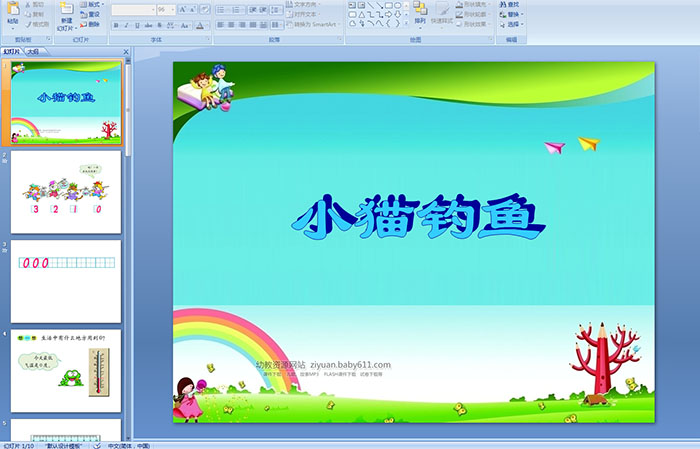The height and width of the screenshot is (449, 700).
Task: Select the Right Arrow shape
Action: pos(388,15)
